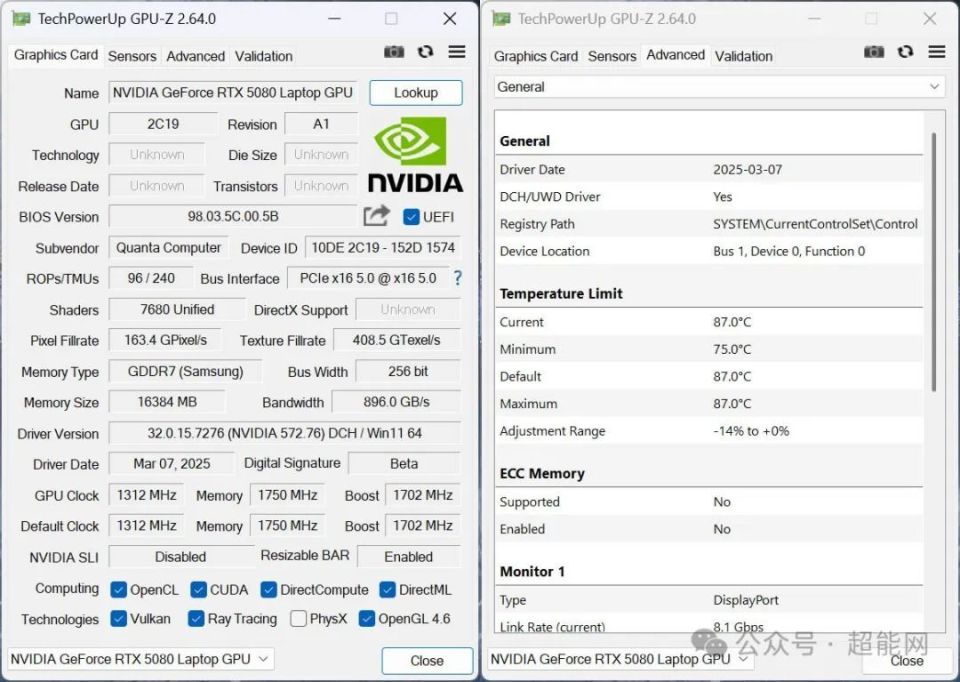Click the BIOS Version field
This screenshot has height=682, width=960.
click(233, 217)
